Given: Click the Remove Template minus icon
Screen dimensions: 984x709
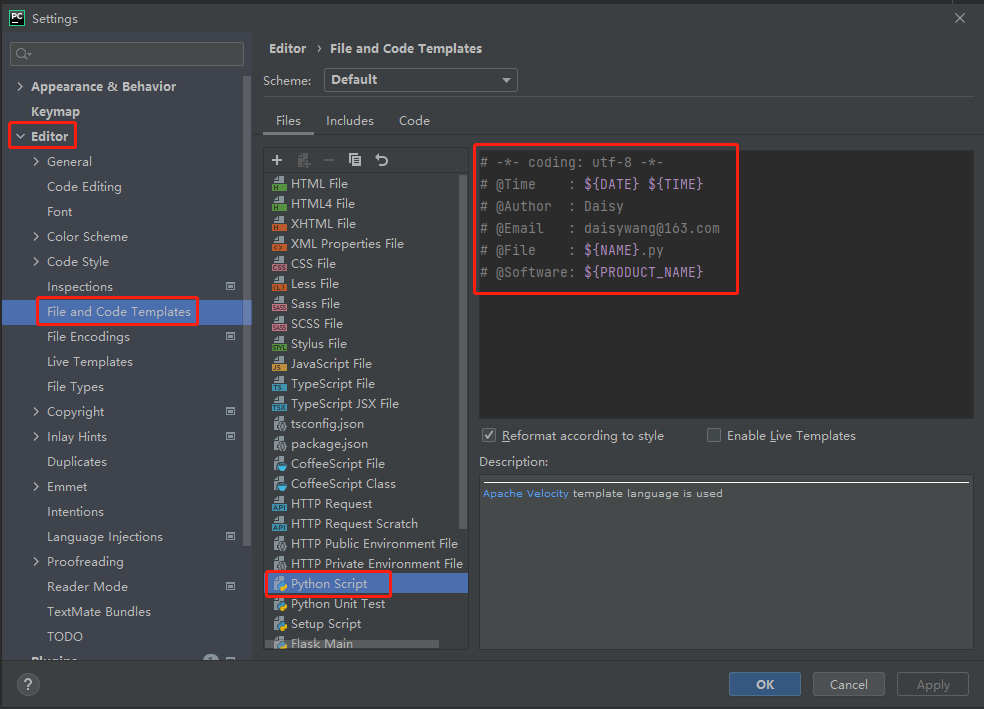Looking at the screenshot, I should [328, 160].
